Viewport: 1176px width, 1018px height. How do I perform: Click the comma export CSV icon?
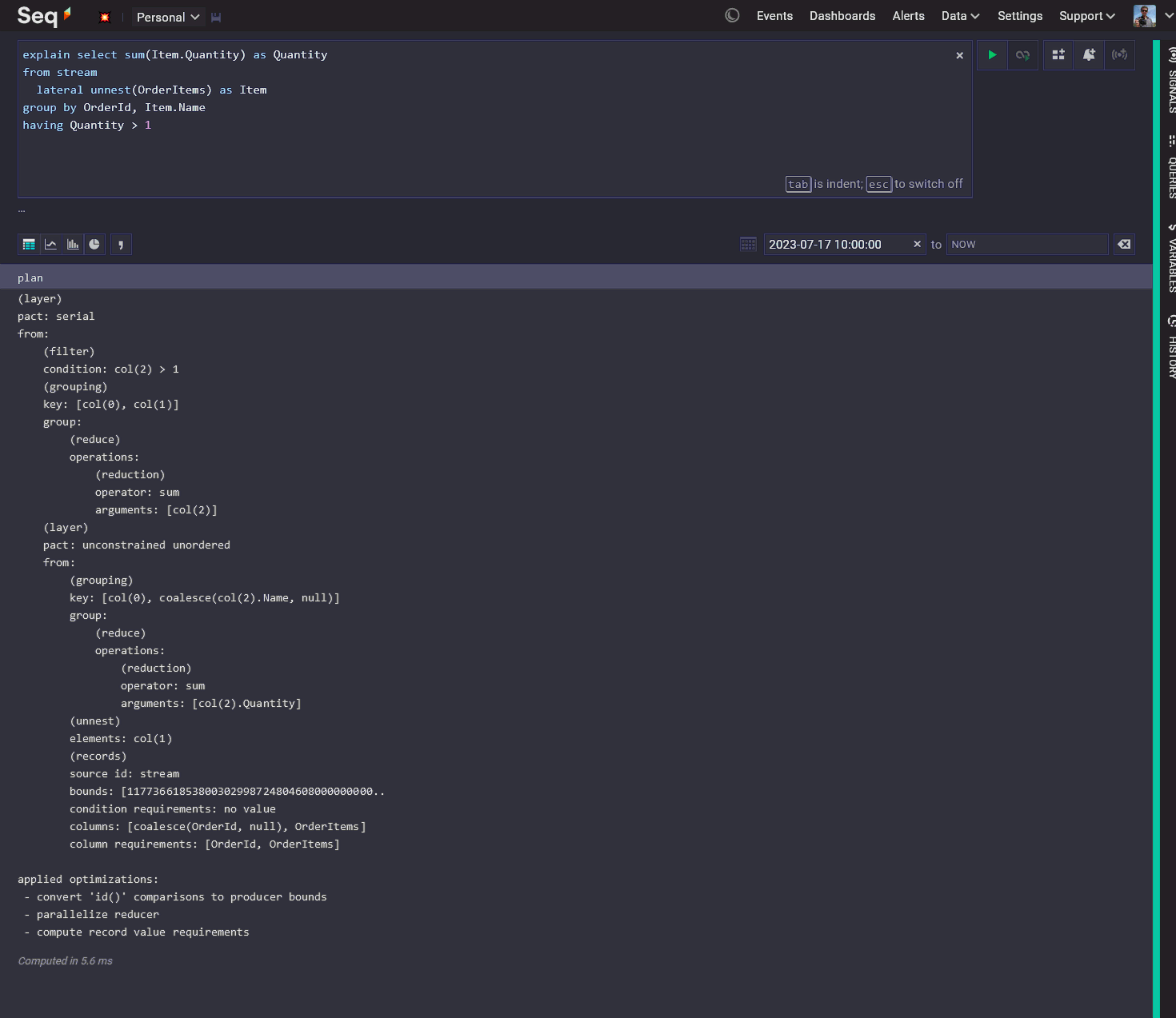pos(121,245)
